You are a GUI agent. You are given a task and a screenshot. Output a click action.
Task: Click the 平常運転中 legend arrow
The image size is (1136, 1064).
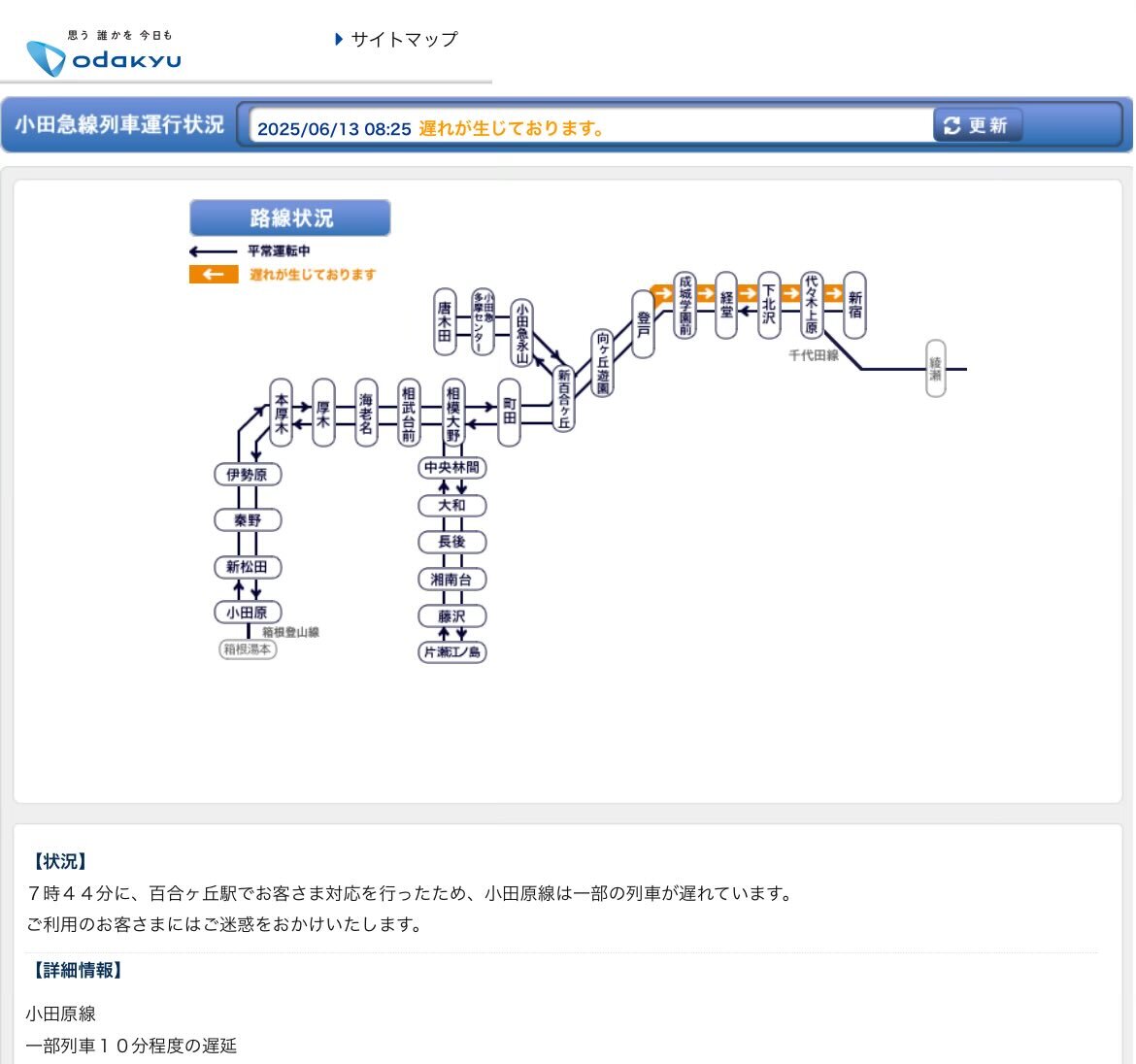click(x=213, y=251)
